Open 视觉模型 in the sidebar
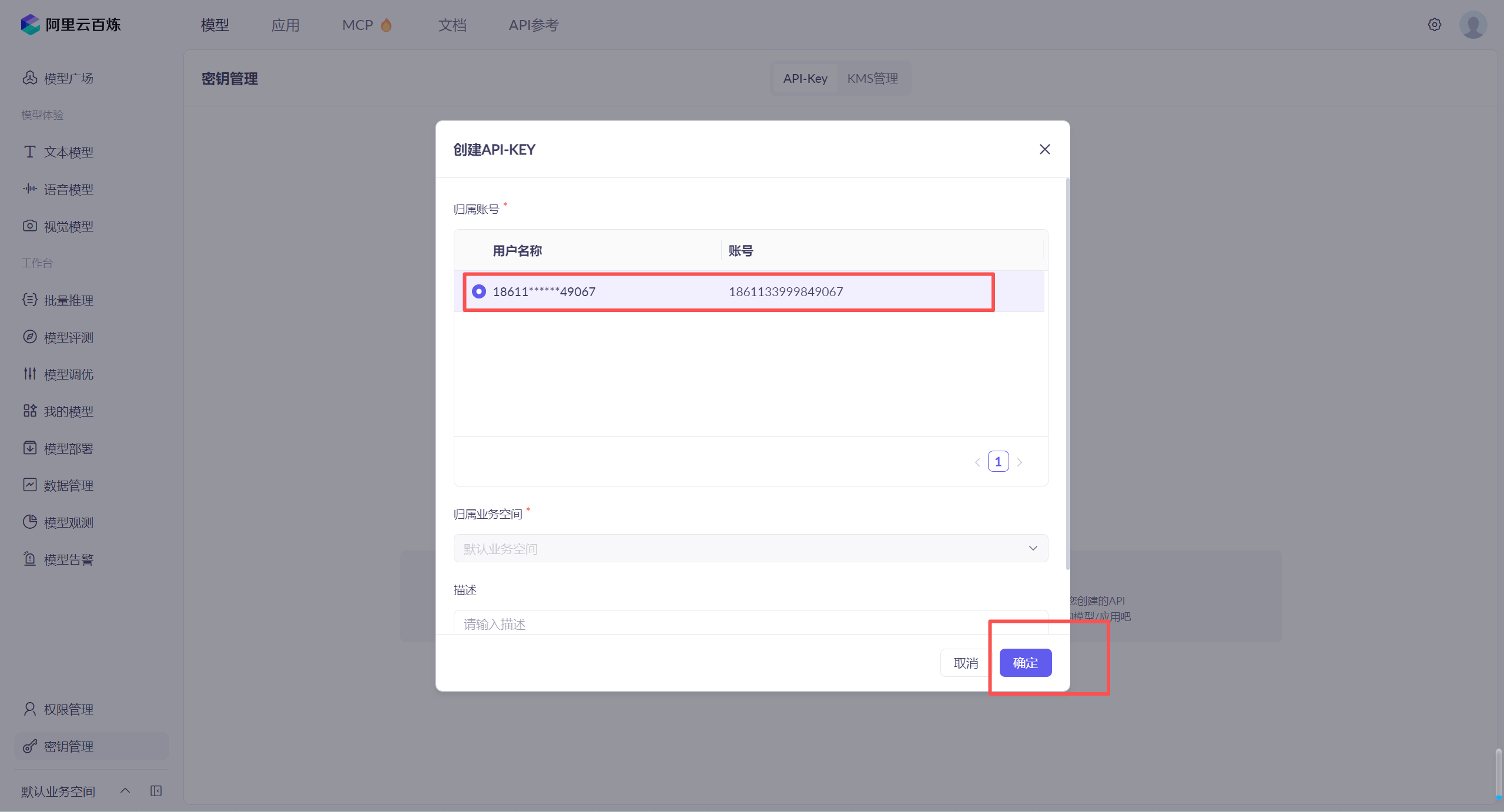The image size is (1504, 812). [68, 226]
